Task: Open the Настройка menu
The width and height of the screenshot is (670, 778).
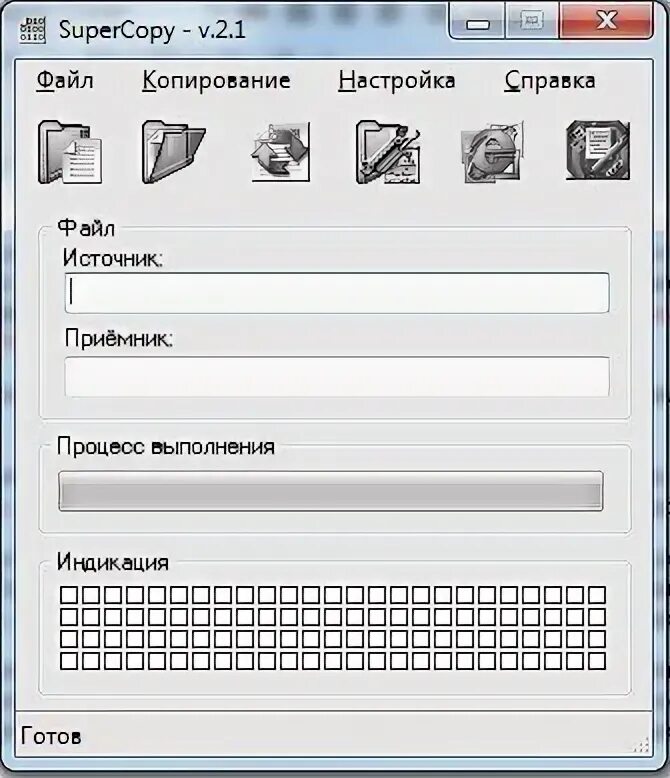Action: coord(397,81)
